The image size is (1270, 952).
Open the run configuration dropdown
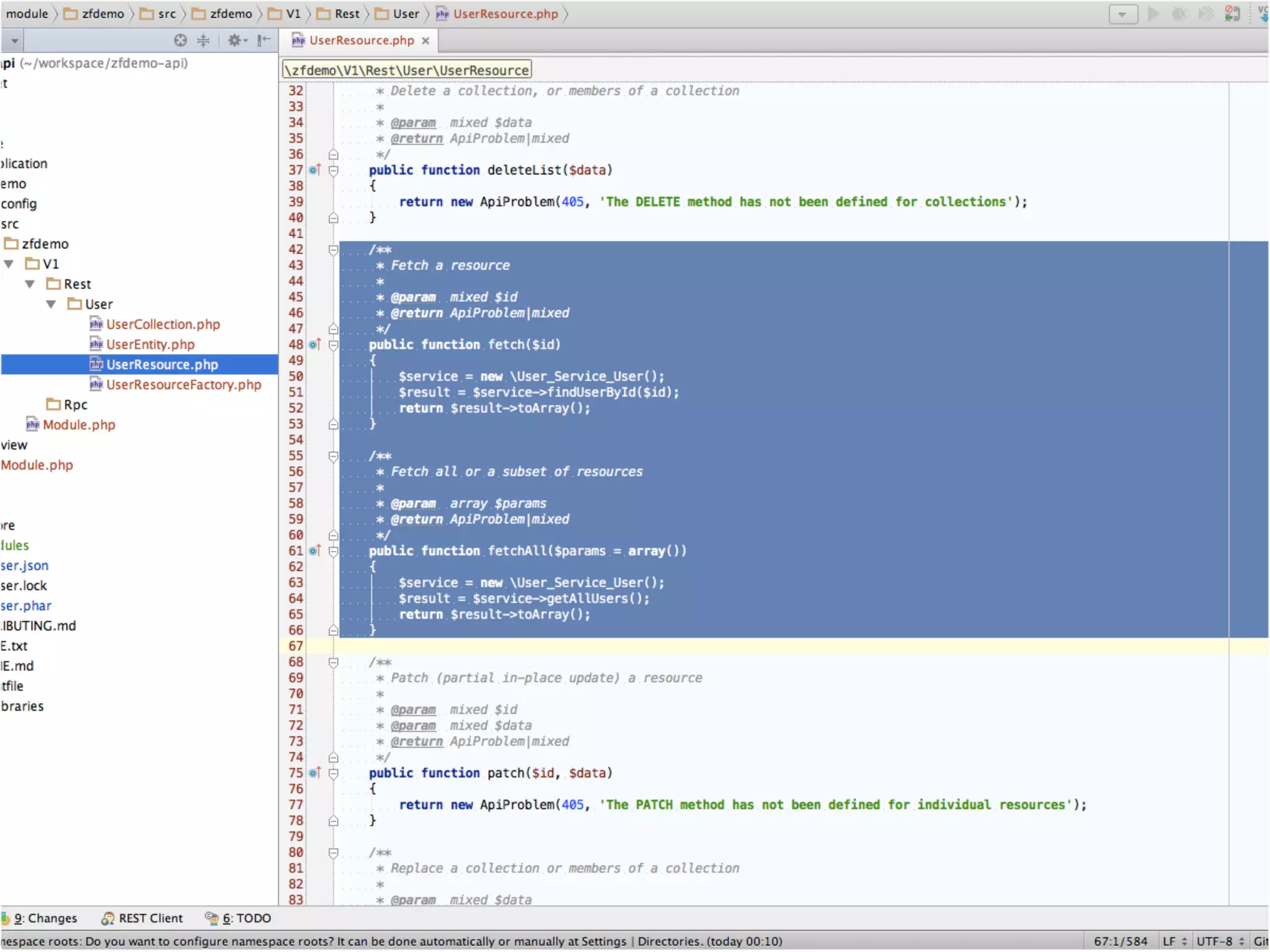1122,14
